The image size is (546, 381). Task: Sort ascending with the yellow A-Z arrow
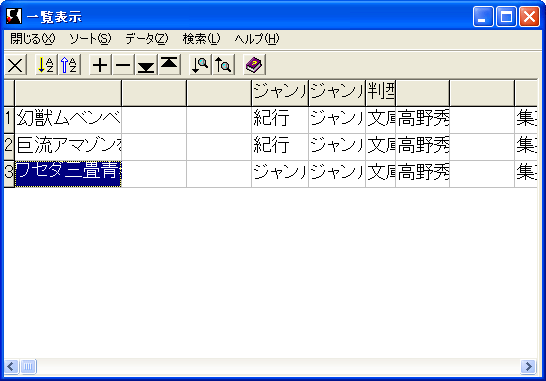[47, 65]
